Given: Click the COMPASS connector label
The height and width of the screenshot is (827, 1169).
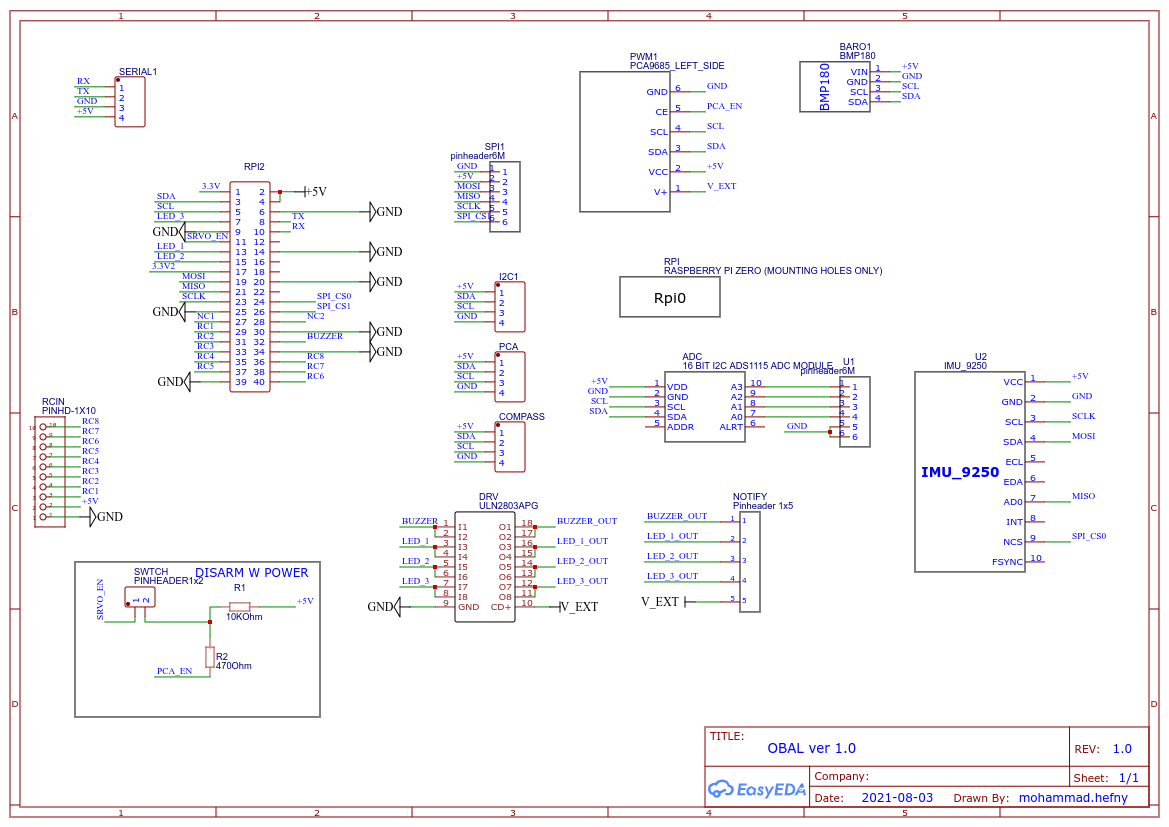Looking at the screenshot, I should 522,417.
